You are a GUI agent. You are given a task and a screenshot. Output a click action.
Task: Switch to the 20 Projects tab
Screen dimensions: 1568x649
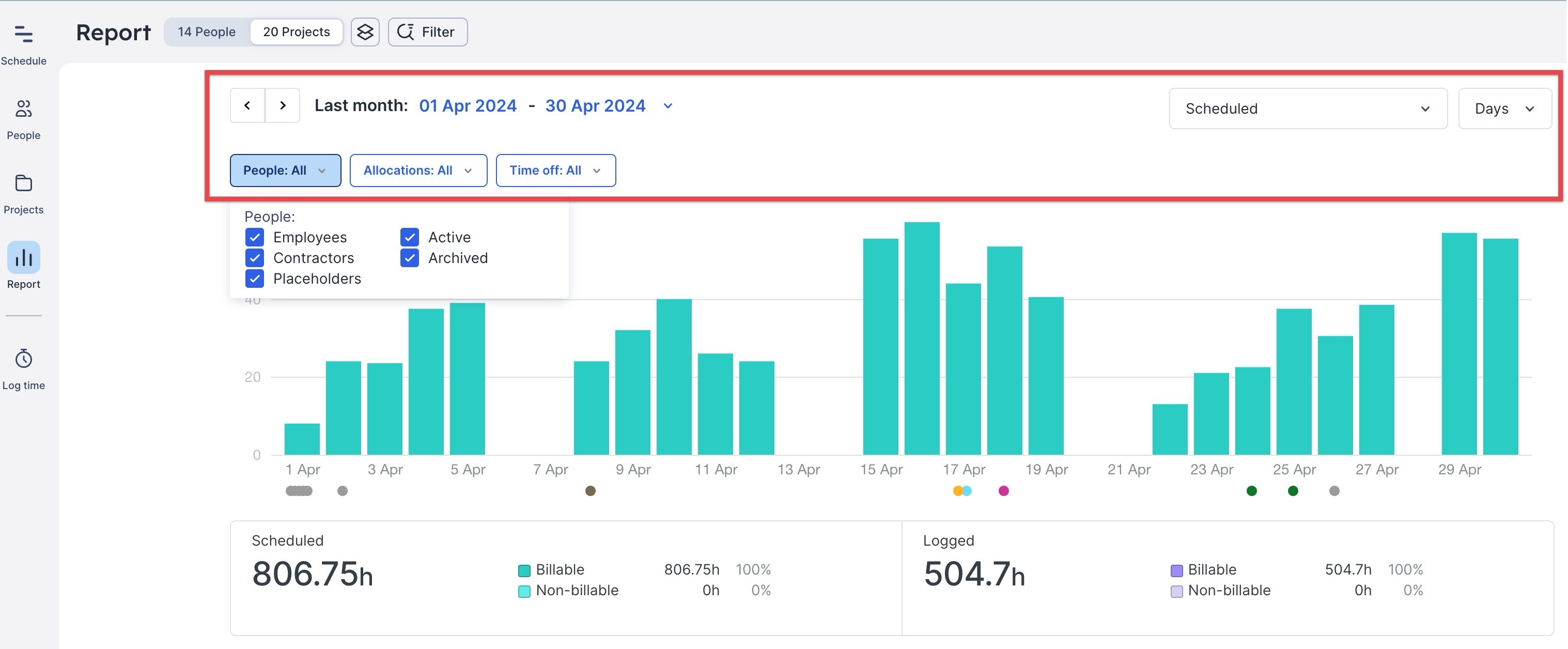pos(297,32)
